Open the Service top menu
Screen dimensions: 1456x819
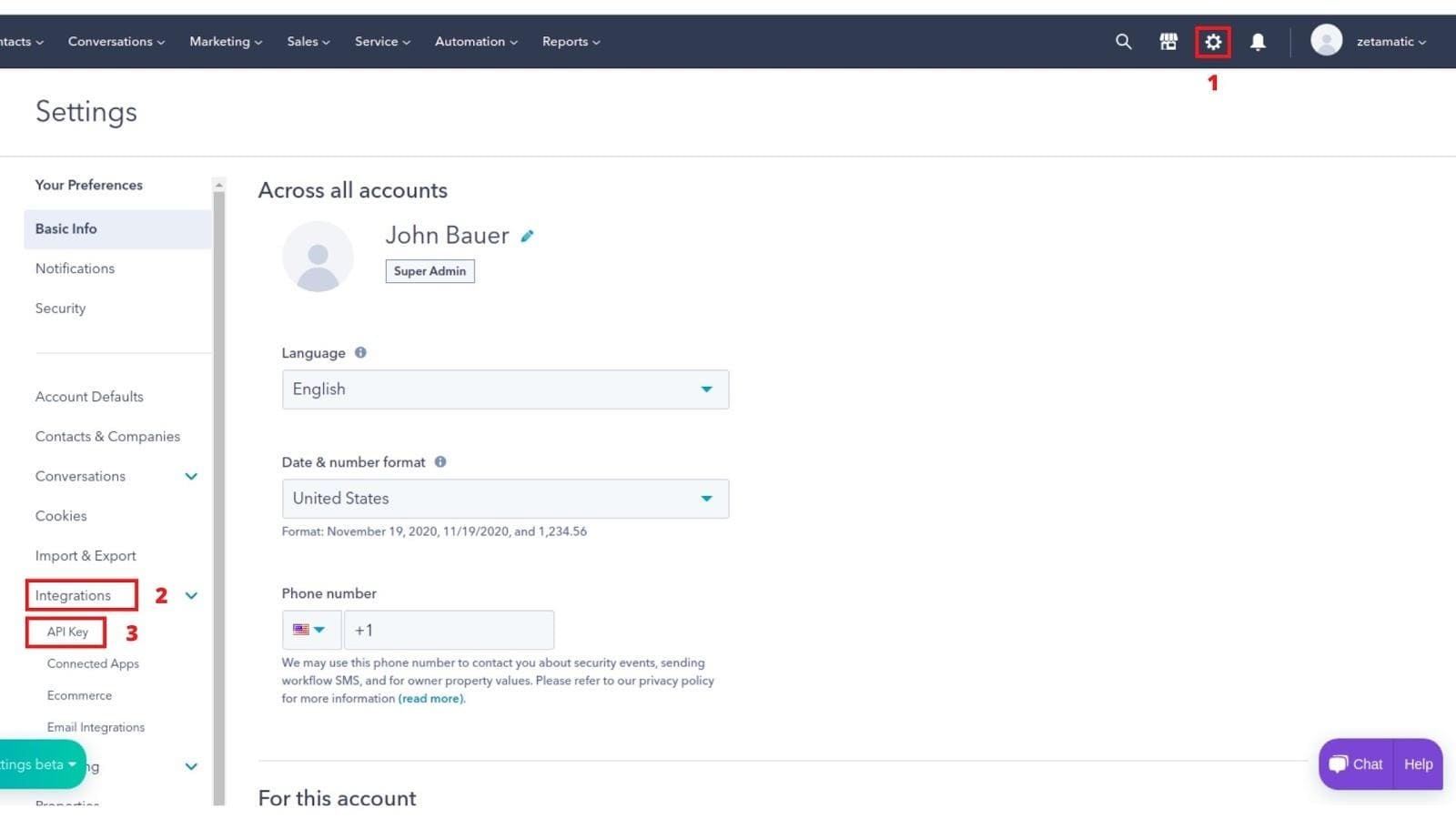pos(382,42)
